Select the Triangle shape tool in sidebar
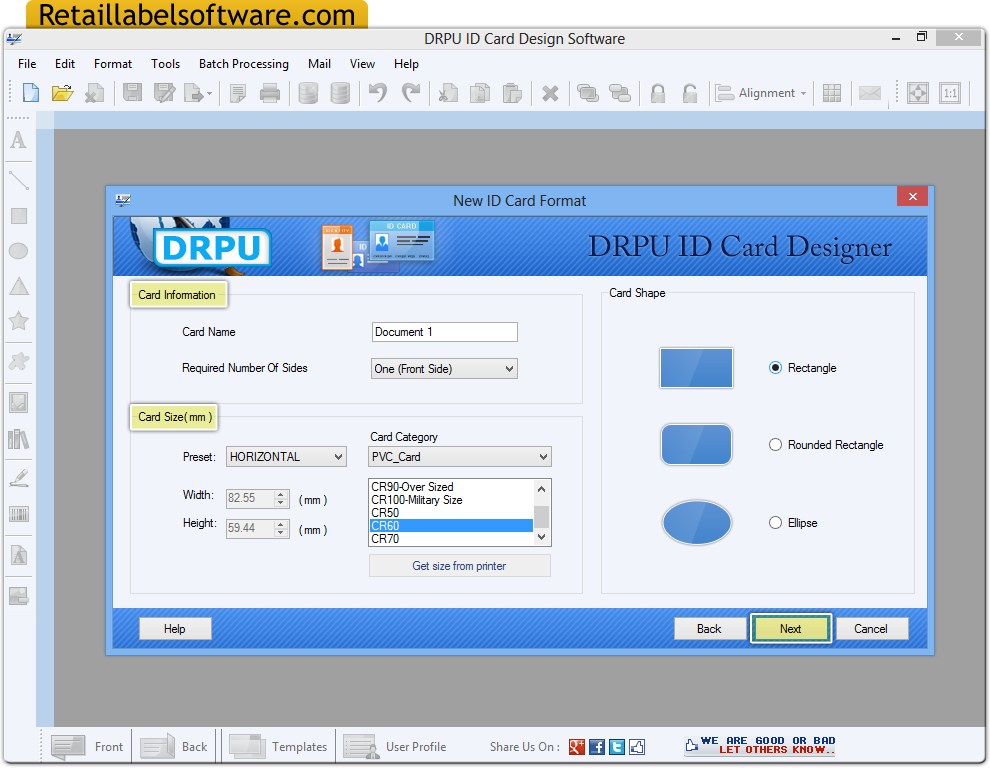 click(x=19, y=286)
